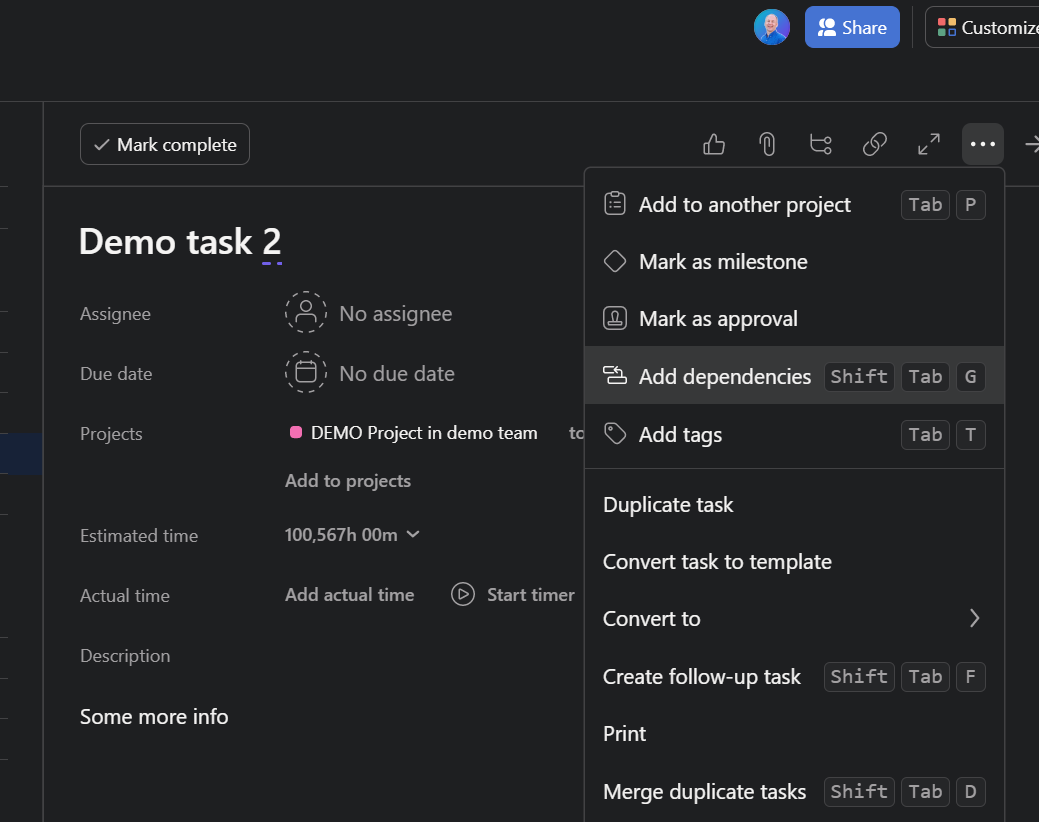1039x822 pixels.
Task: Choose Duplicate task from menu
Action: [x=668, y=505]
